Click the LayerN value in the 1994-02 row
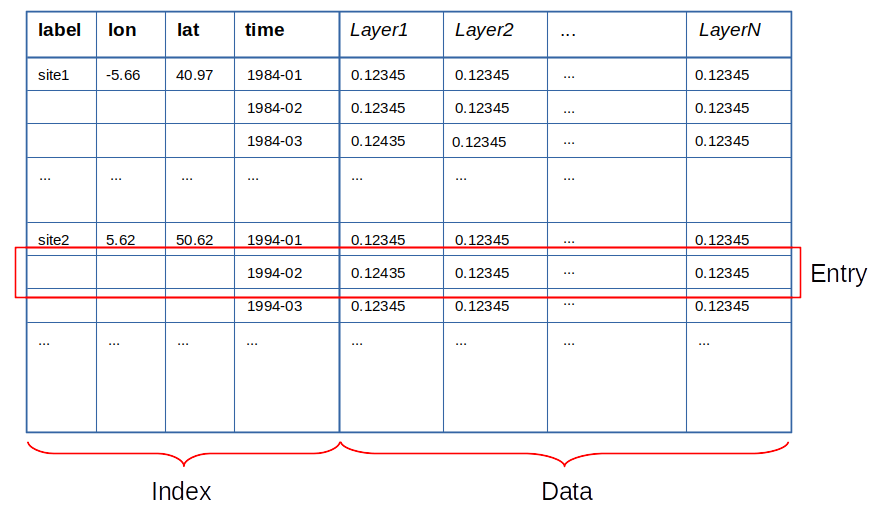Screen dimensions: 883x509 pos(722,273)
